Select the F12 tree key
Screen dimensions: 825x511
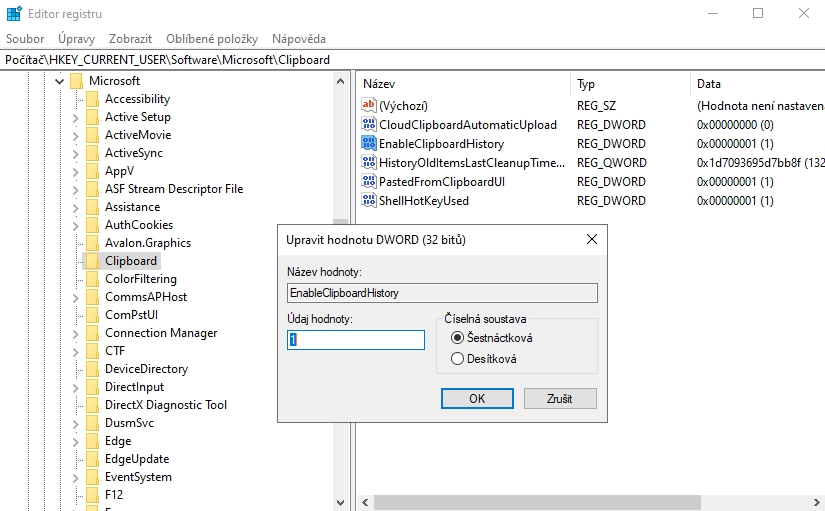tap(114, 495)
